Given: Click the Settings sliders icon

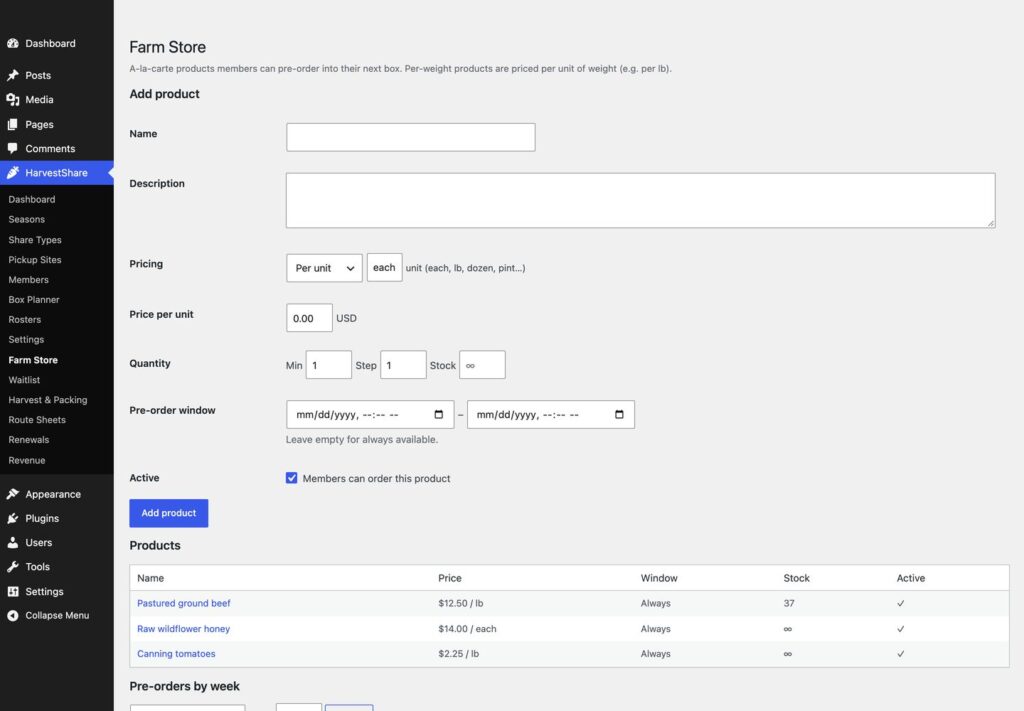Looking at the screenshot, I should coord(12,591).
